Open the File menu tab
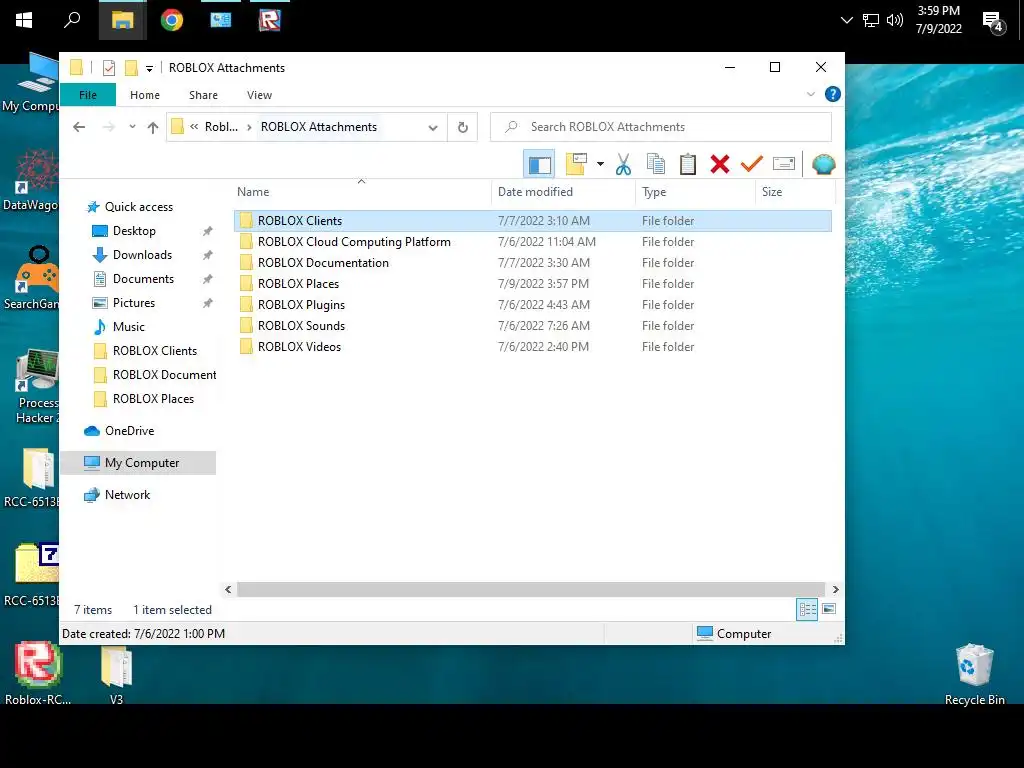Screen dimensions: 1024x768 [x=88, y=95]
